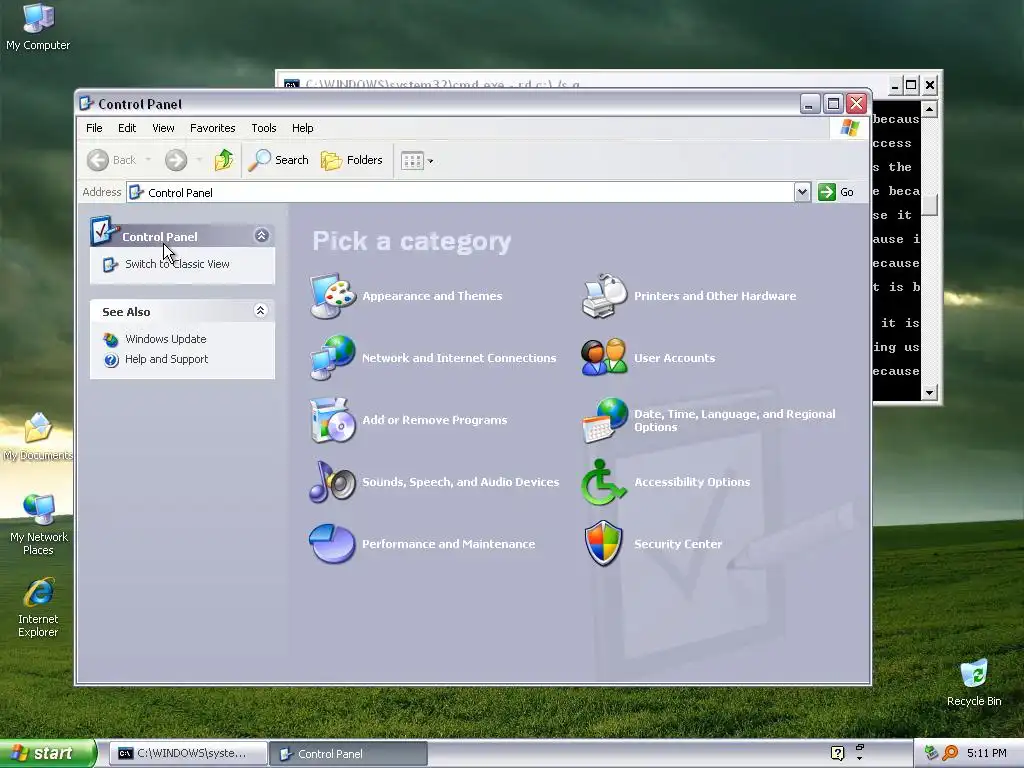This screenshot has height=768, width=1024.
Task: Click Performance and Maintenance text link
Action: (449, 544)
